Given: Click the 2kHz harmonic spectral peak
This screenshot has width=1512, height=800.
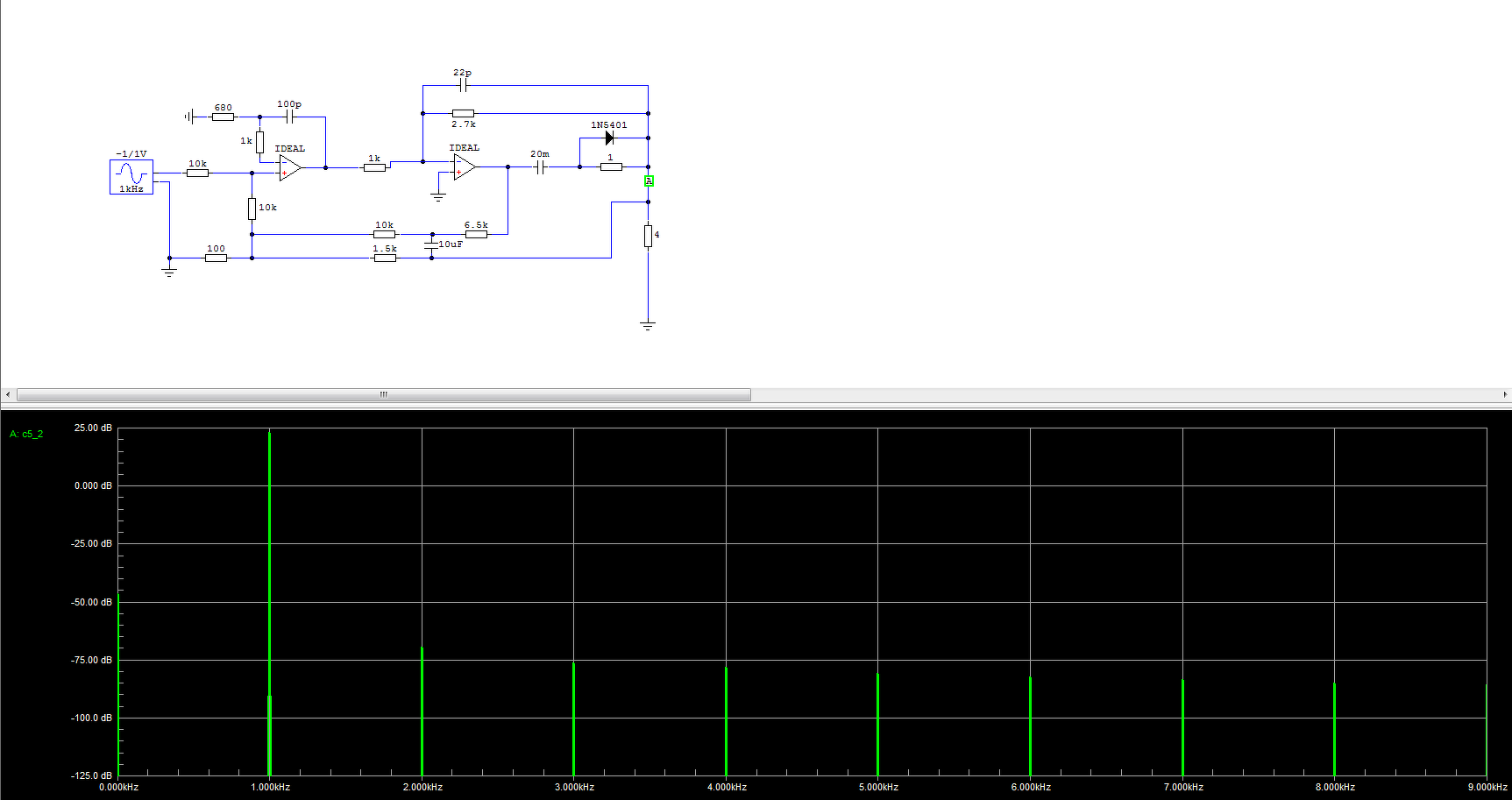Looking at the screenshot, I should (422, 711).
